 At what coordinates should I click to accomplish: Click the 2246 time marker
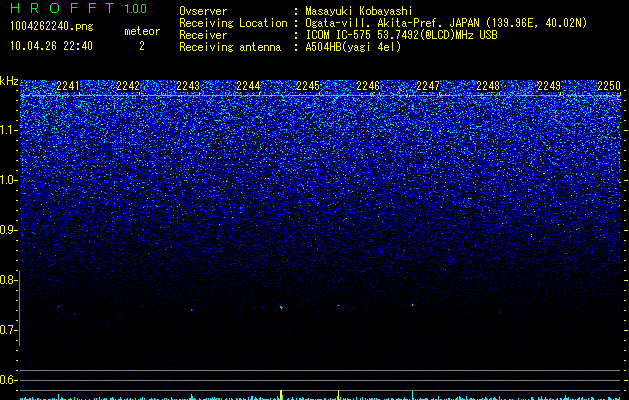(368, 86)
